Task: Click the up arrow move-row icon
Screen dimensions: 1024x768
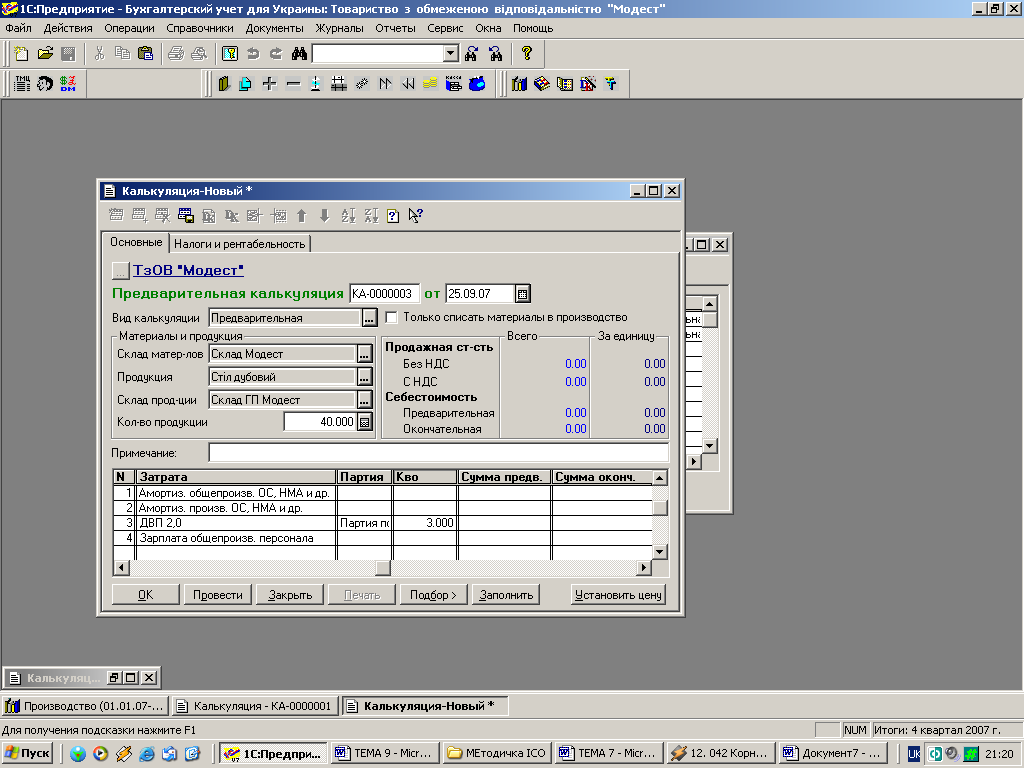Action: (x=302, y=216)
